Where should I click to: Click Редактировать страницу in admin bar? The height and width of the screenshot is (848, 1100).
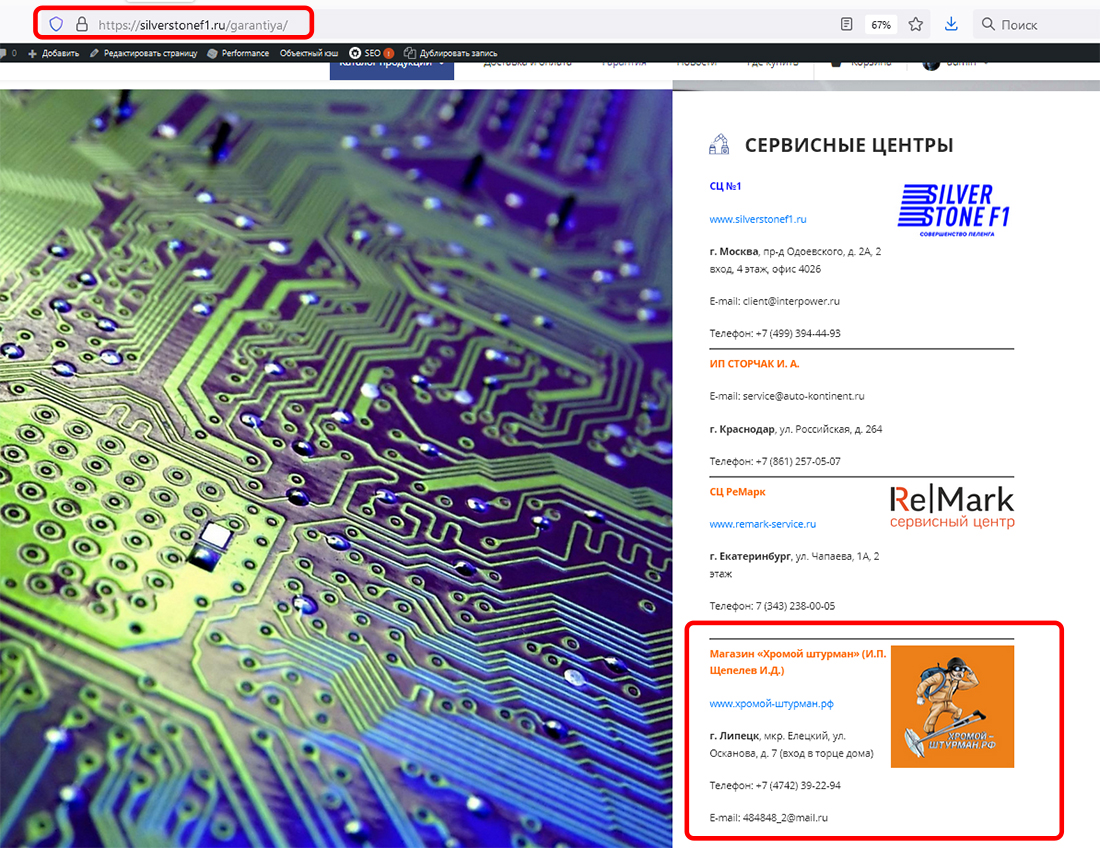(x=144, y=53)
